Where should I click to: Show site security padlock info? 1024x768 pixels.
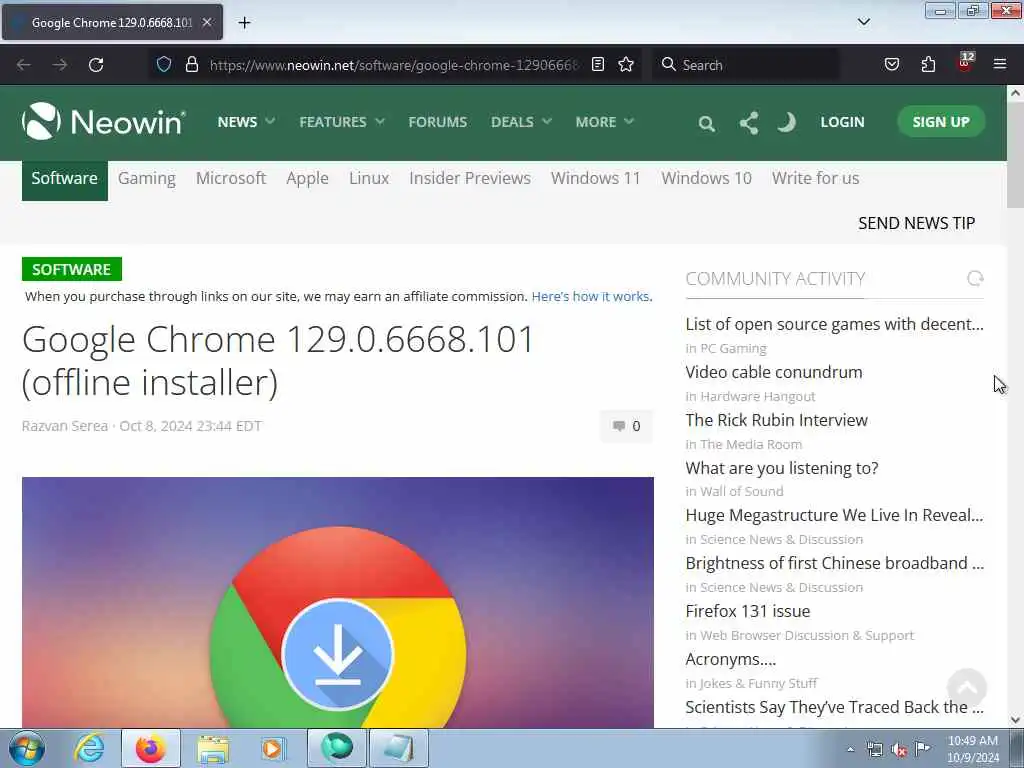click(x=191, y=64)
